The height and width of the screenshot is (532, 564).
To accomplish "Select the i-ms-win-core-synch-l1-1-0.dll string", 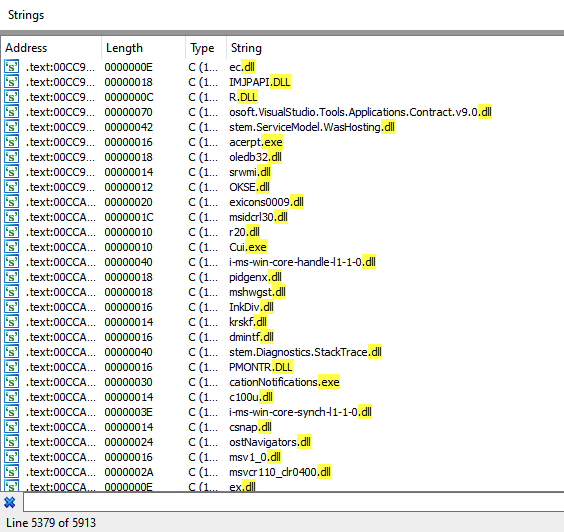I will coord(300,412).
